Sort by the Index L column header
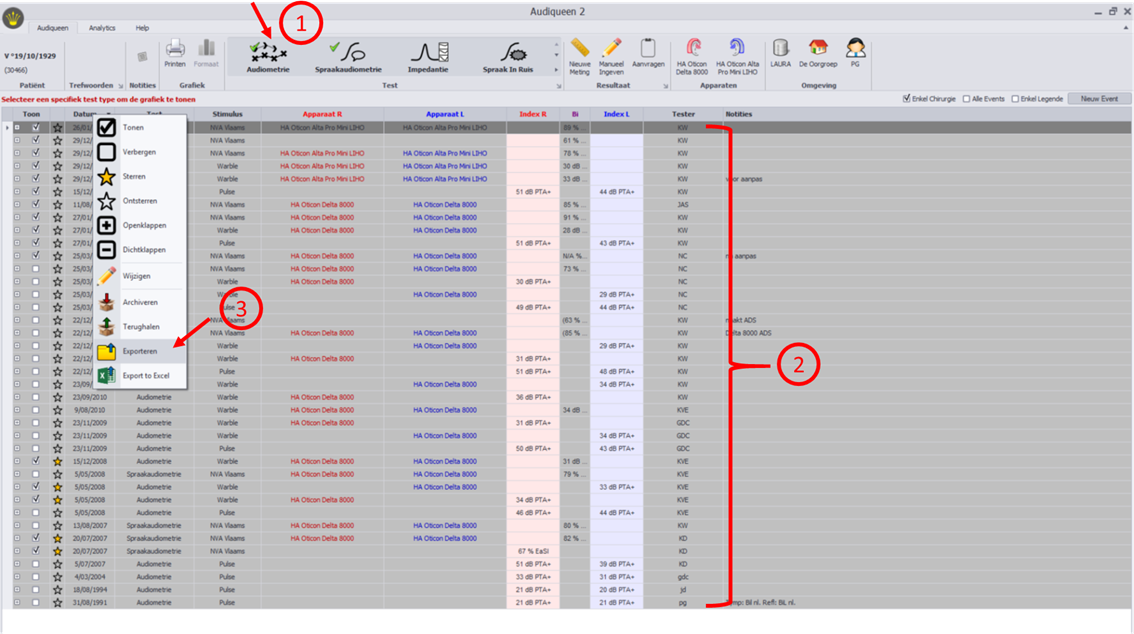The height and width of the screenshot is (634, 1134). [616, 114]
